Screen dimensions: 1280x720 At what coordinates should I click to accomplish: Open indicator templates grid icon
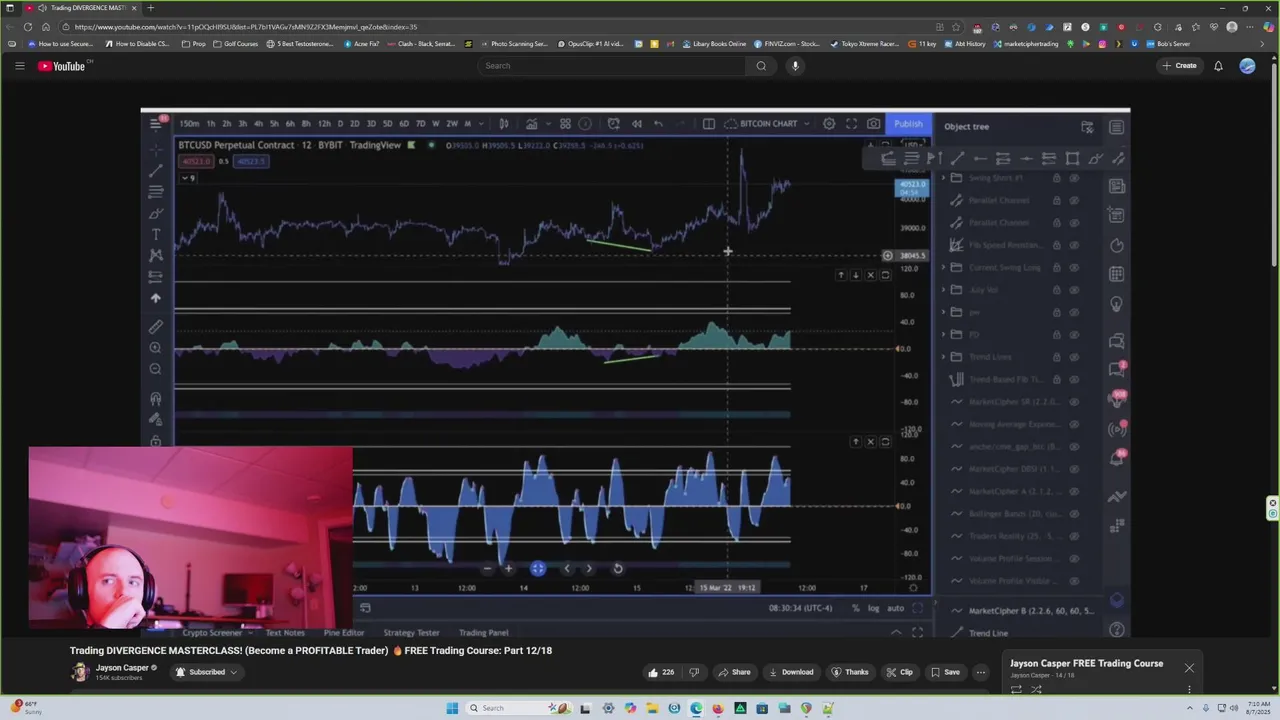(x=565, y=124)
